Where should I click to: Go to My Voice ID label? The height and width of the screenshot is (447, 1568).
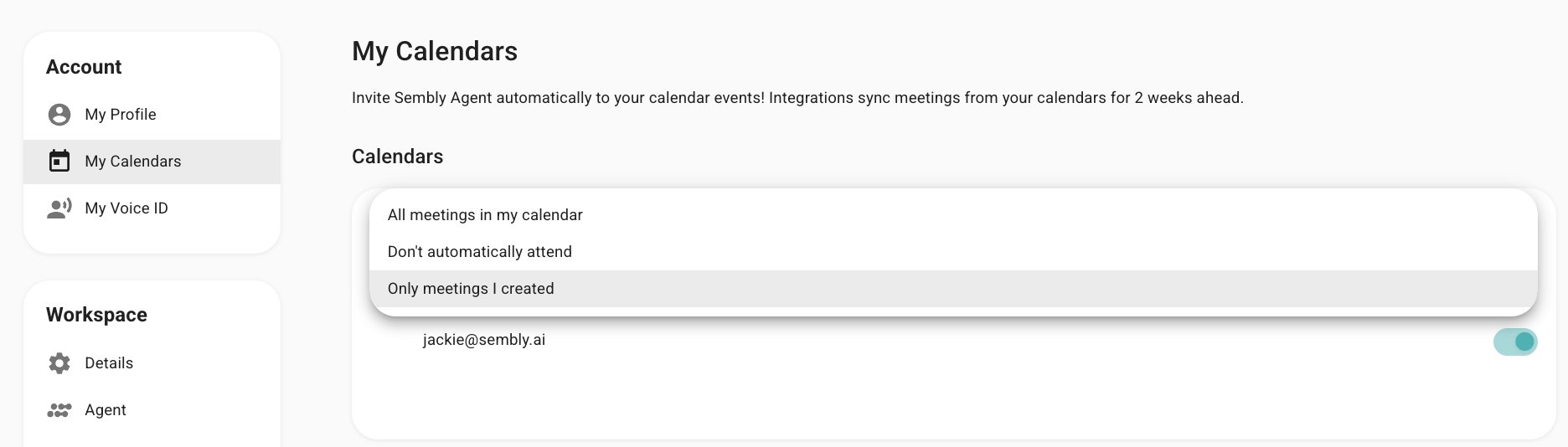point(126,208)
